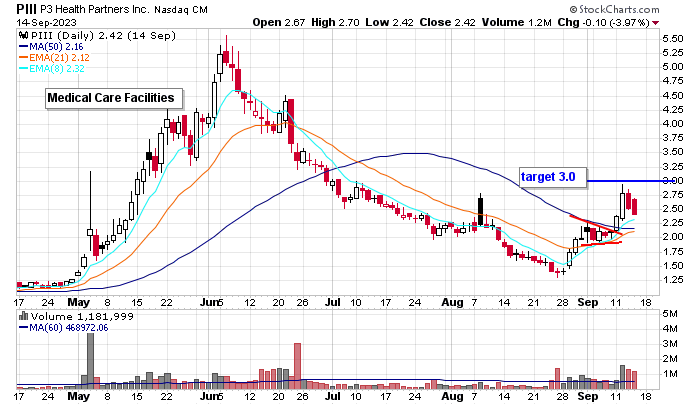700x405 pixels.
Task: Click the volume bar icon beside Volume 1,181,999
Action: 24,316
